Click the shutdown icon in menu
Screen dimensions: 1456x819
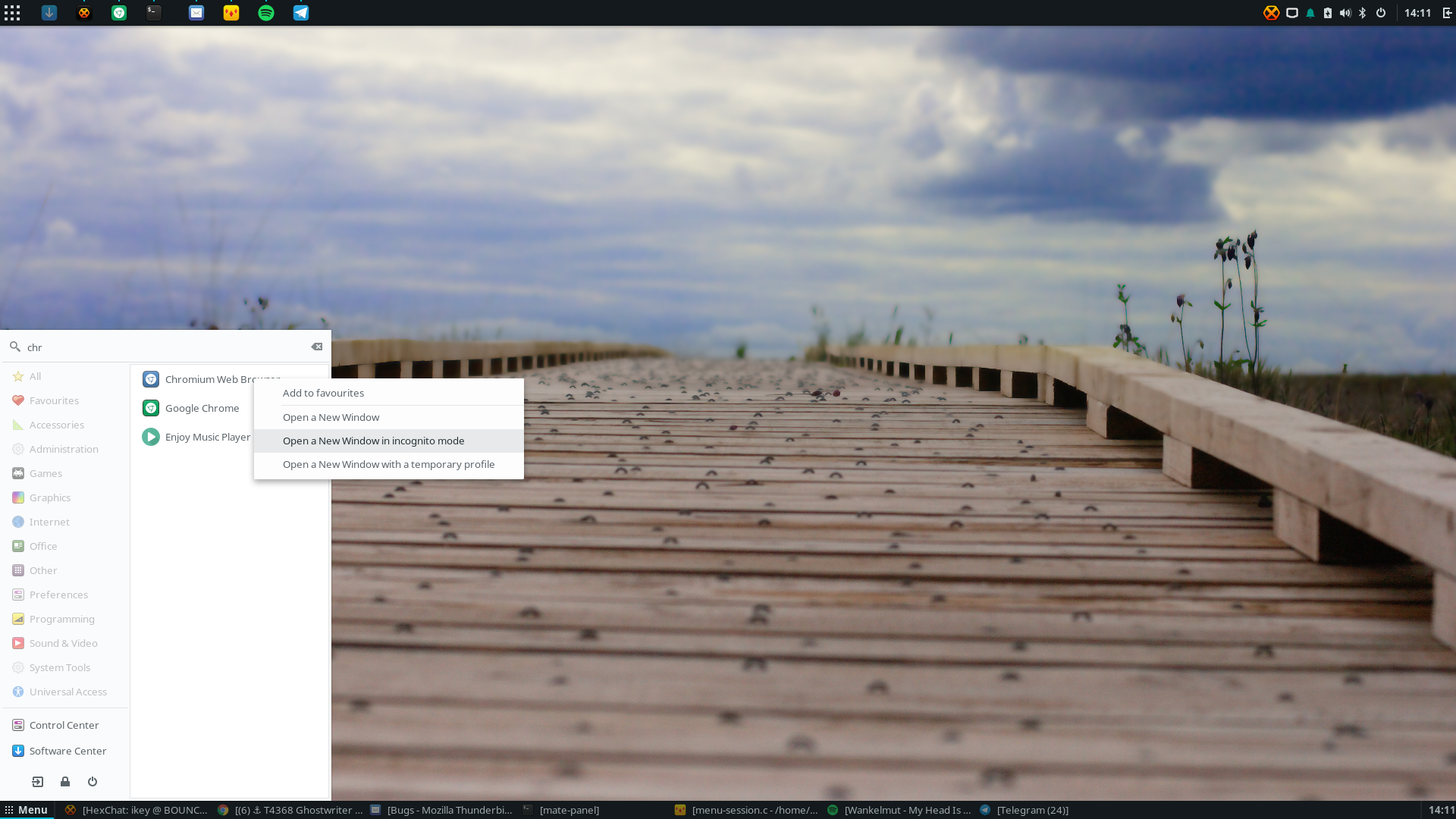93,782
